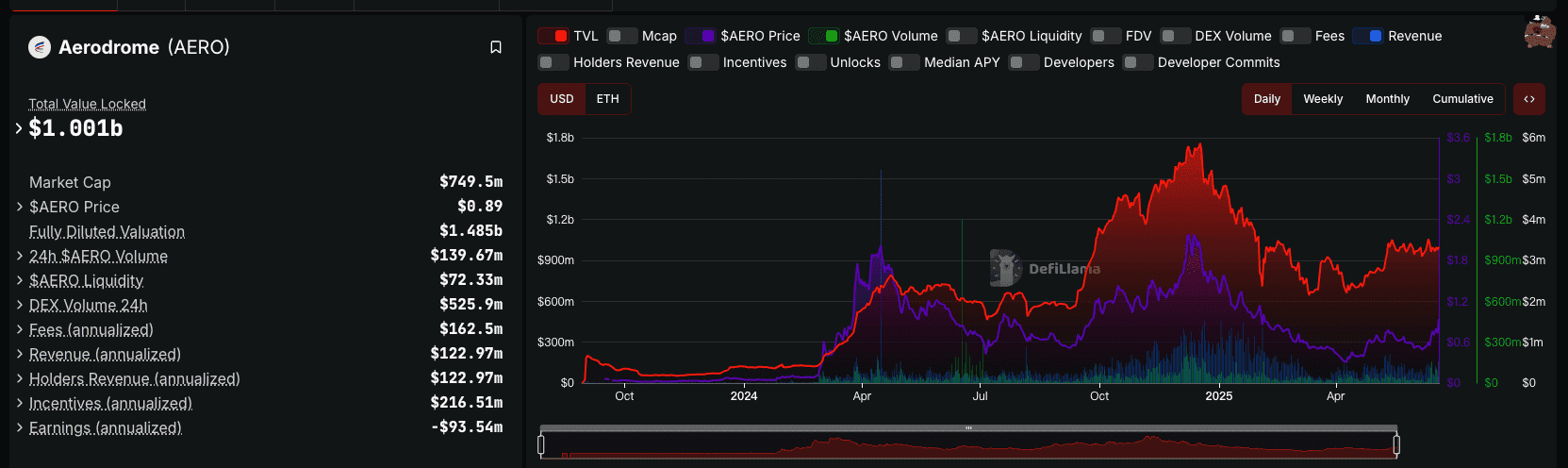Expand the Total Value Locked breakdown

19,128
